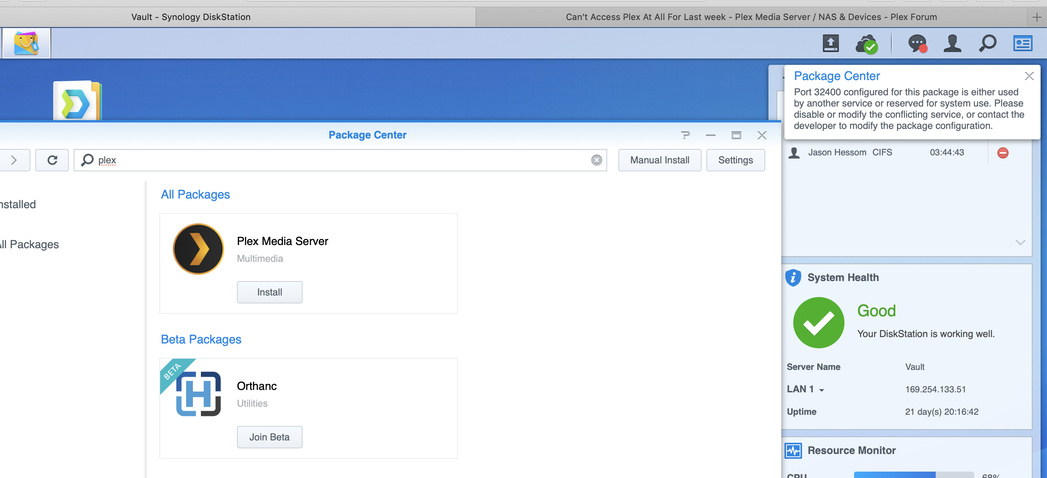Open the Cloud Sync status icon

point(867,44)
